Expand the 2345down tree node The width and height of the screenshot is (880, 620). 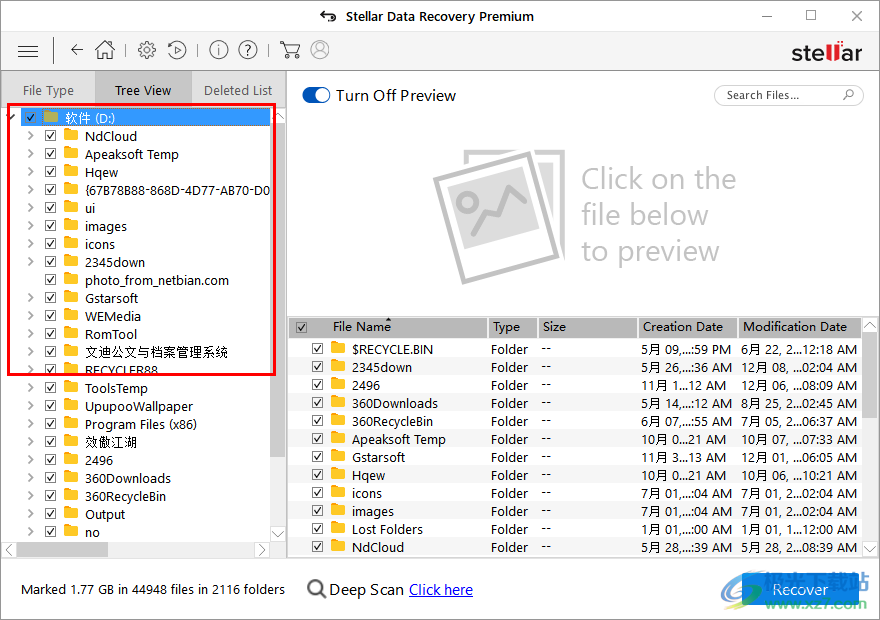(30, 261)
